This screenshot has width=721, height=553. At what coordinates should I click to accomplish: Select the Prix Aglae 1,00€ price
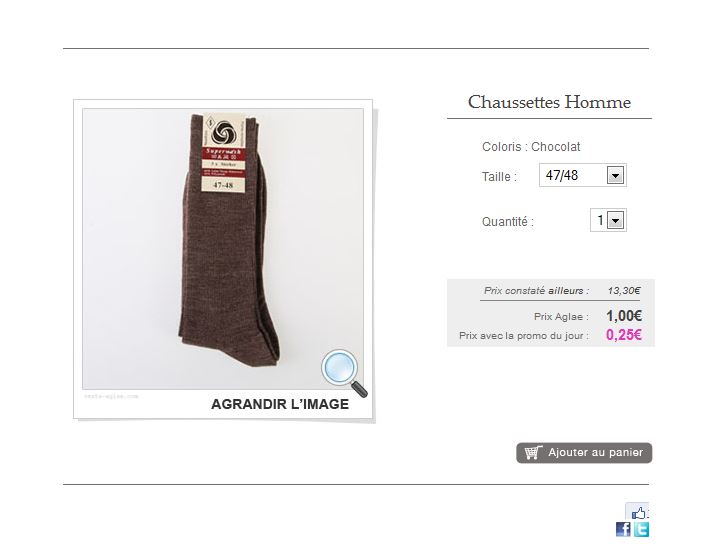click(x=624, y=316)
